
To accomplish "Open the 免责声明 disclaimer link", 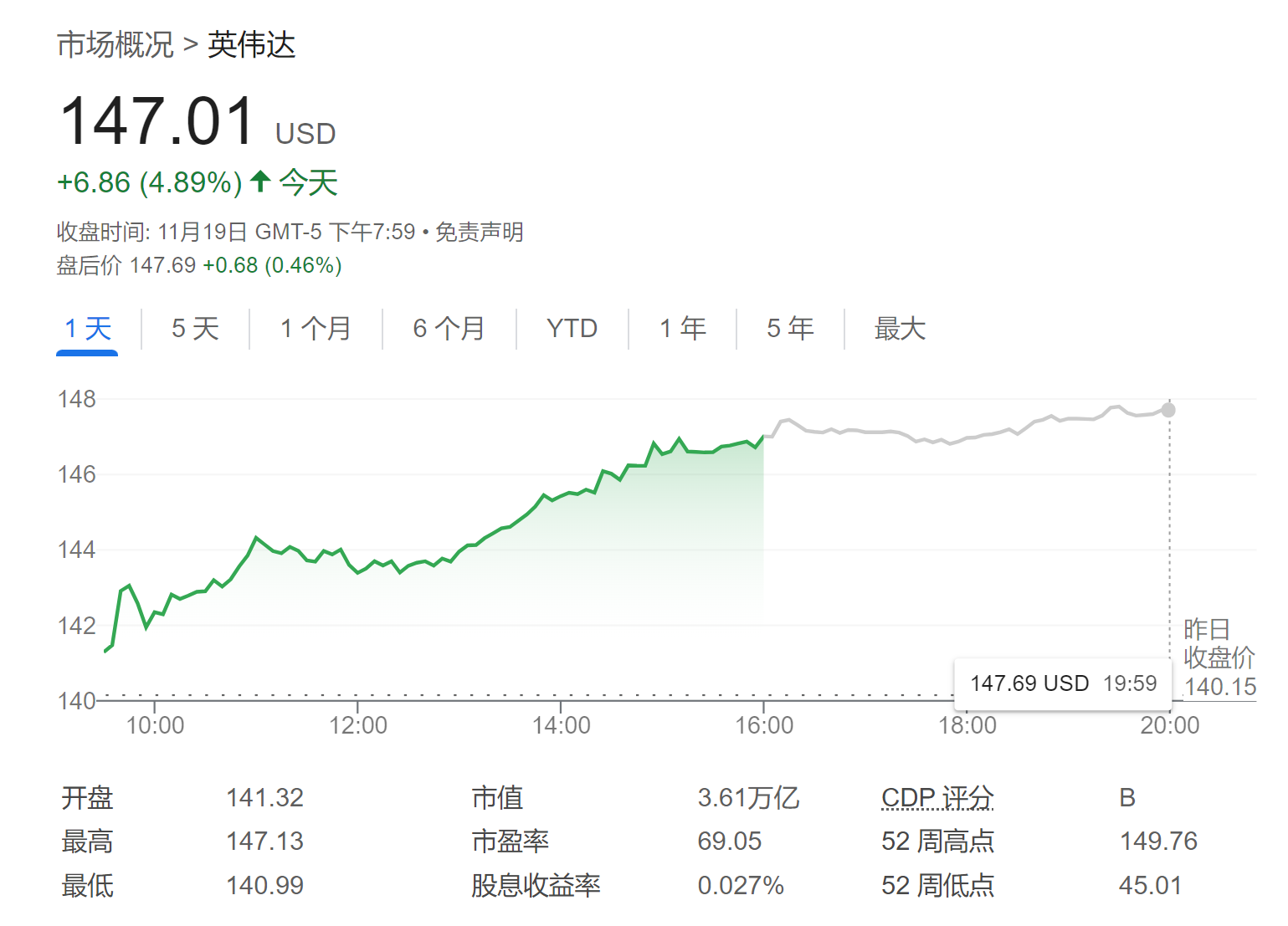I will (480, 232).
